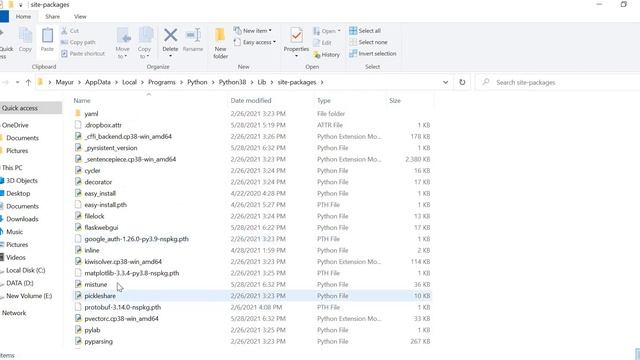Select _cffi_backend.cp38-win_amd64 file name

[128, 136]
